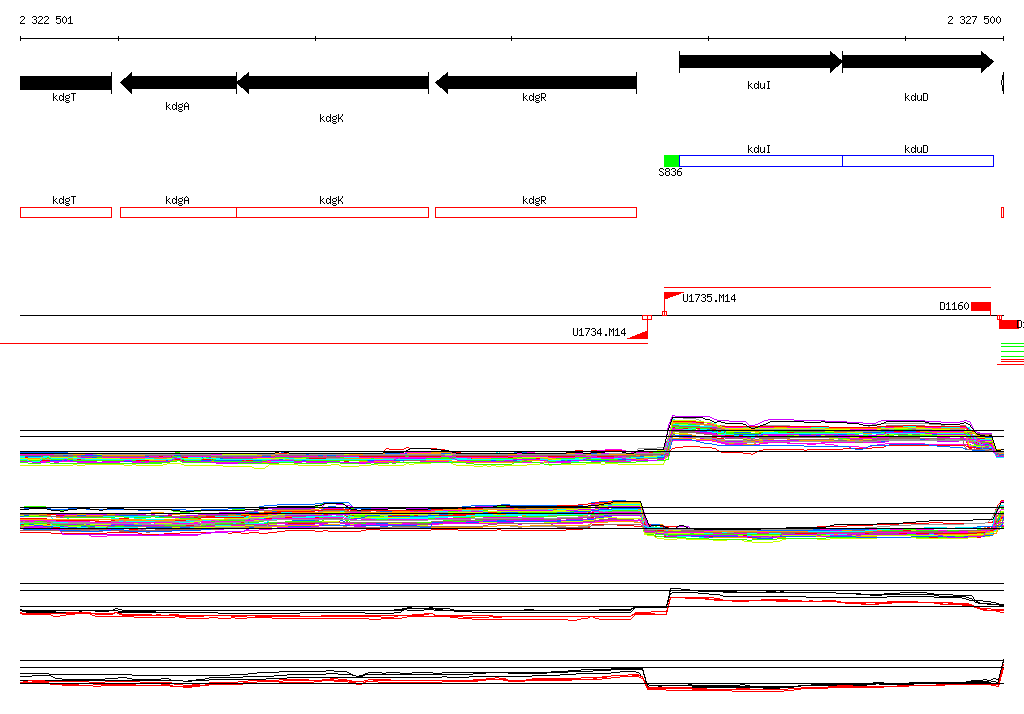Click the red kdgR outlined box
This screenshot has height=714, width=1024.
(x=536, y=212)
